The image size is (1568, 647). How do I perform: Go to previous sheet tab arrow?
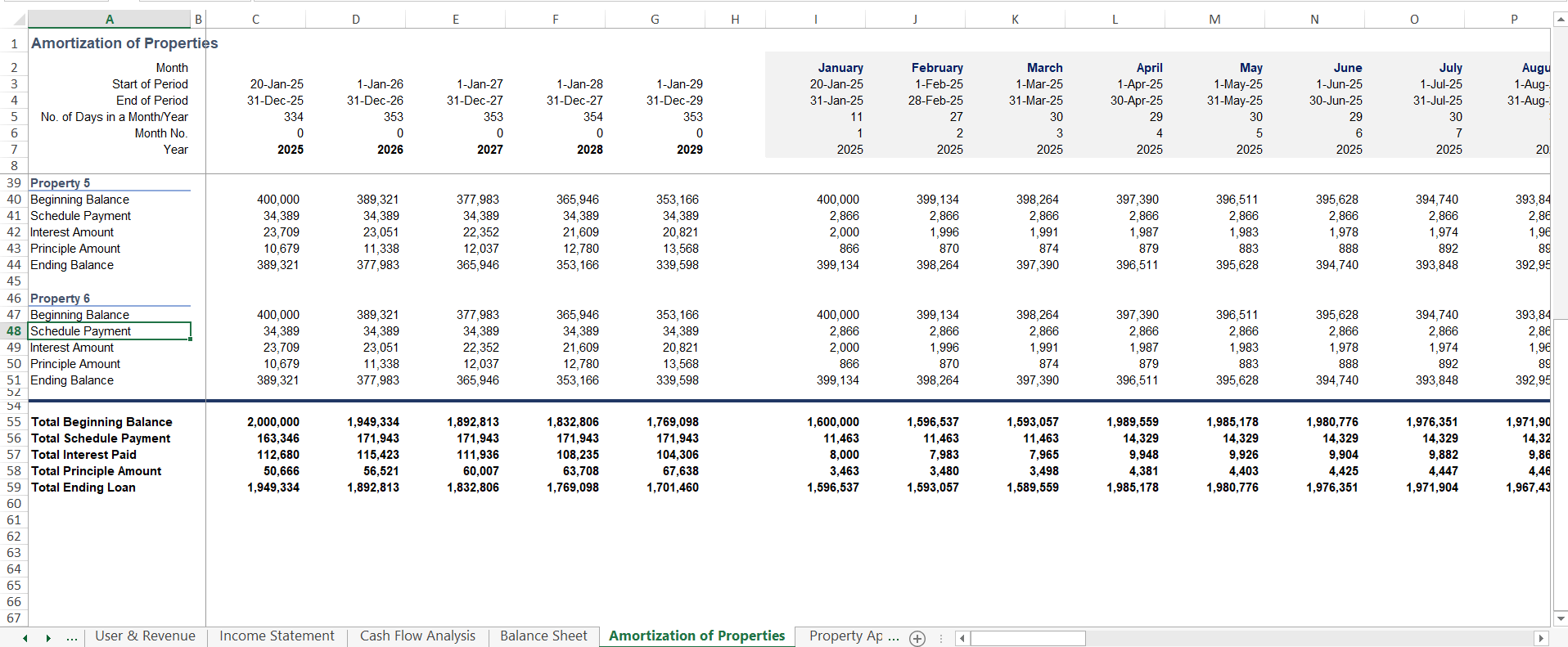coord(25,638)
